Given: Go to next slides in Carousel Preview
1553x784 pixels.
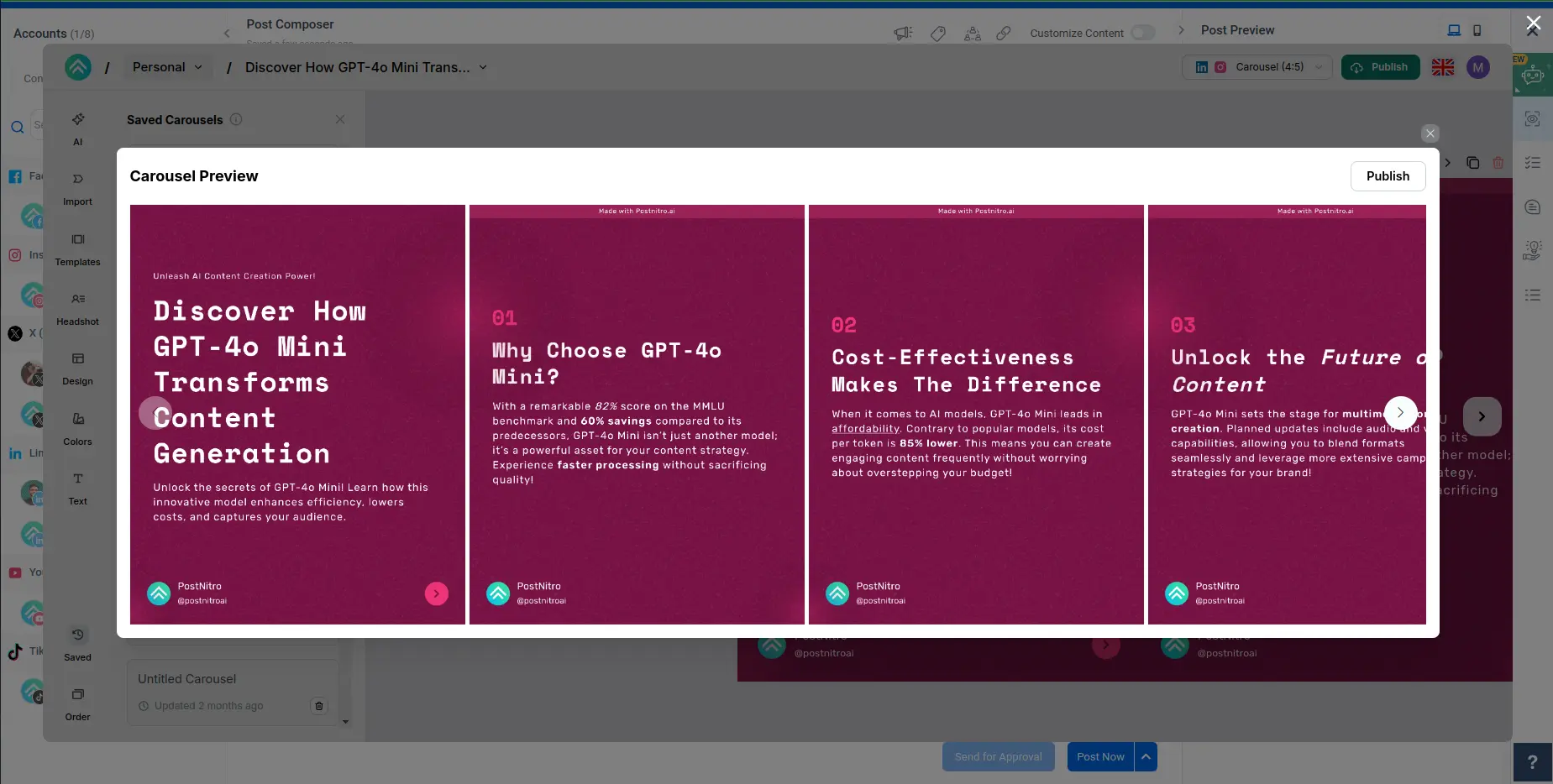Looking at the screenshot, I should pyautogui.click(x=1400, y=412).
